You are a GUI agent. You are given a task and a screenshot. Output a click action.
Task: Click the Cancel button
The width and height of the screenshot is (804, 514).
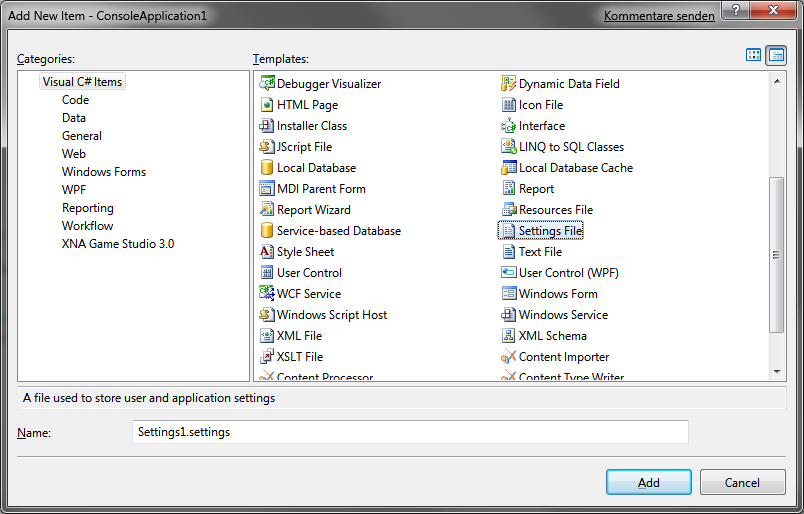pos(742,482)
